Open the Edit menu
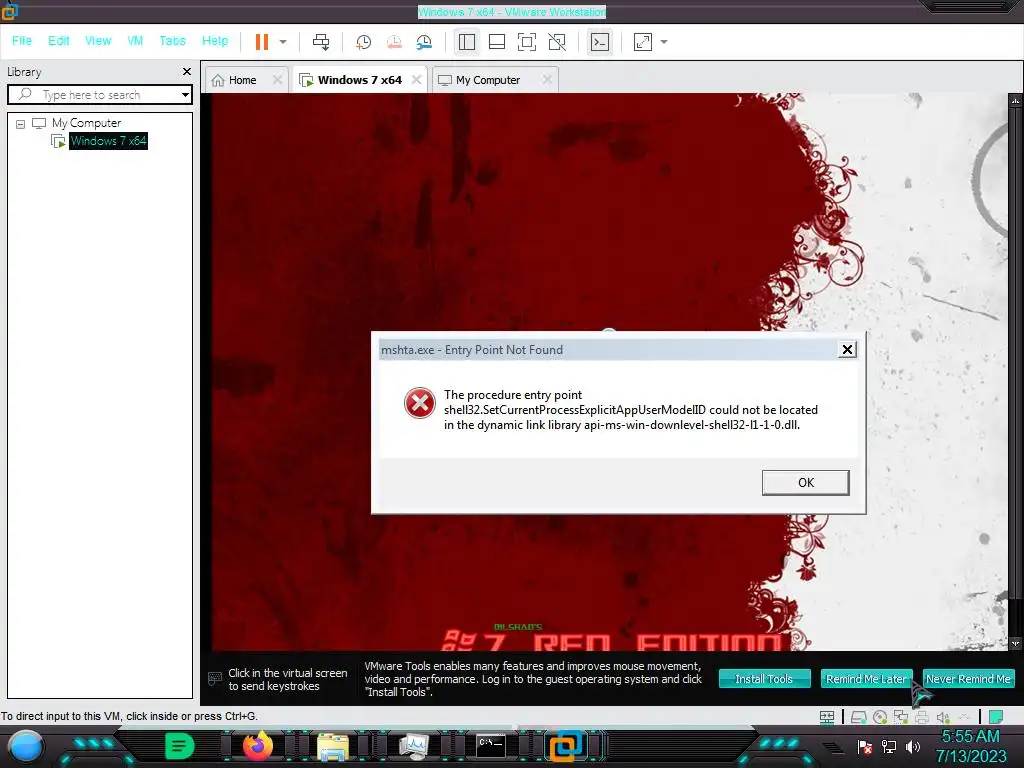The image size is (1024, 768). point(59,40)
